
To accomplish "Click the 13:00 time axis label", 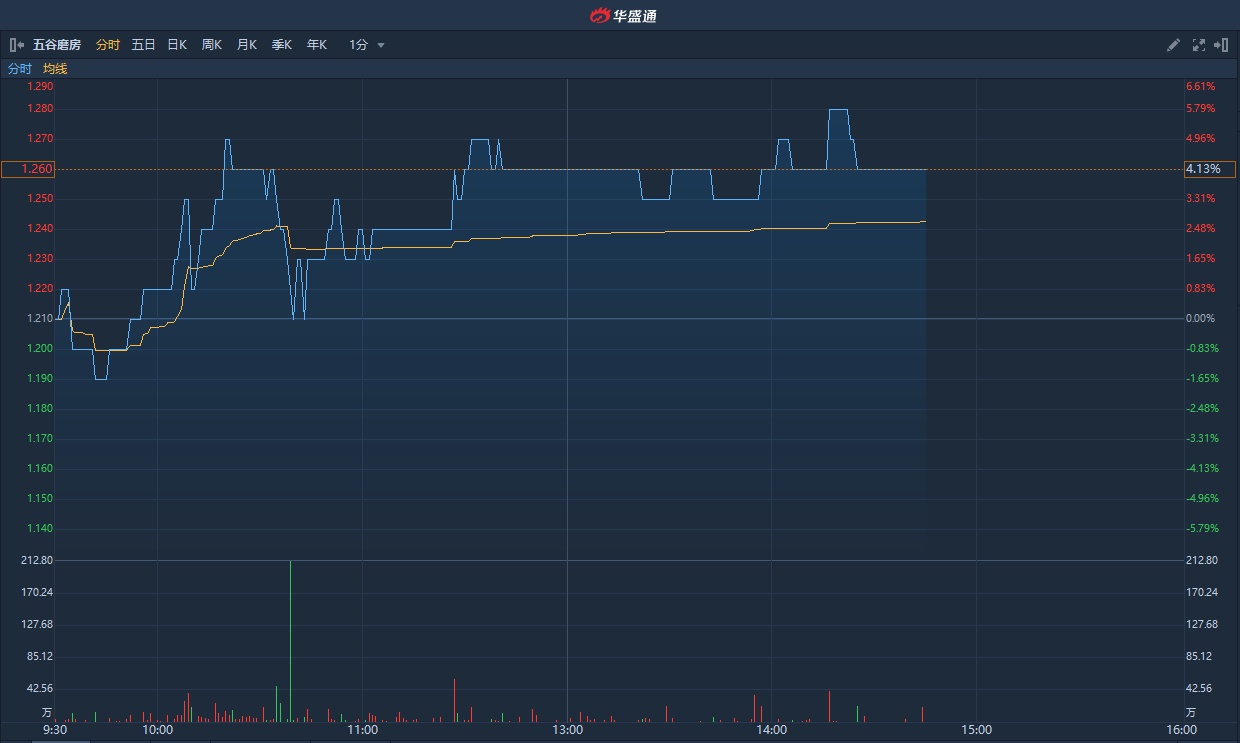I will click(x=567, y=730).
